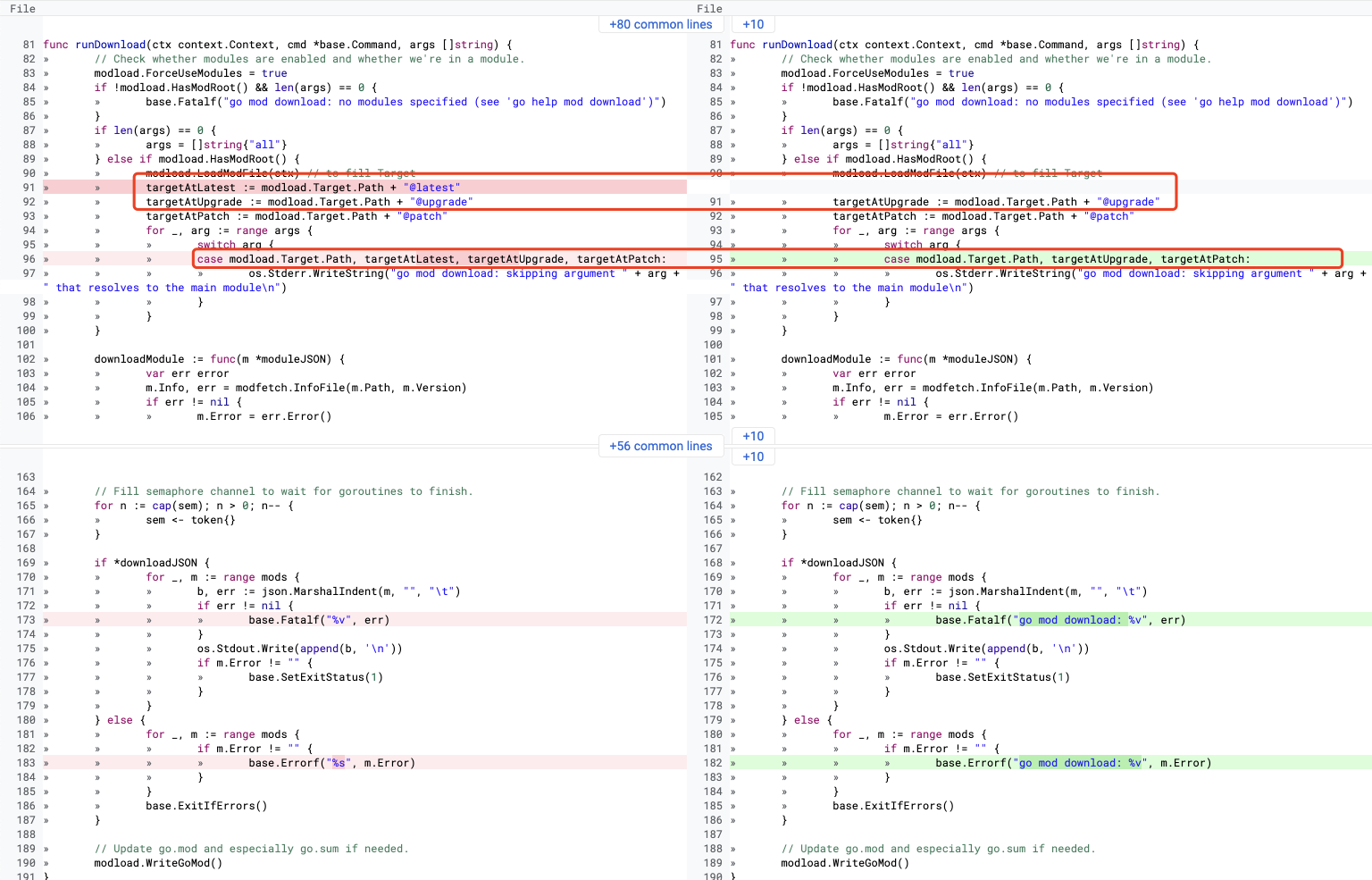1372x880 pixels.
Task: Expand +10 lines just above right-pane line 162
Action: (753, 457)
